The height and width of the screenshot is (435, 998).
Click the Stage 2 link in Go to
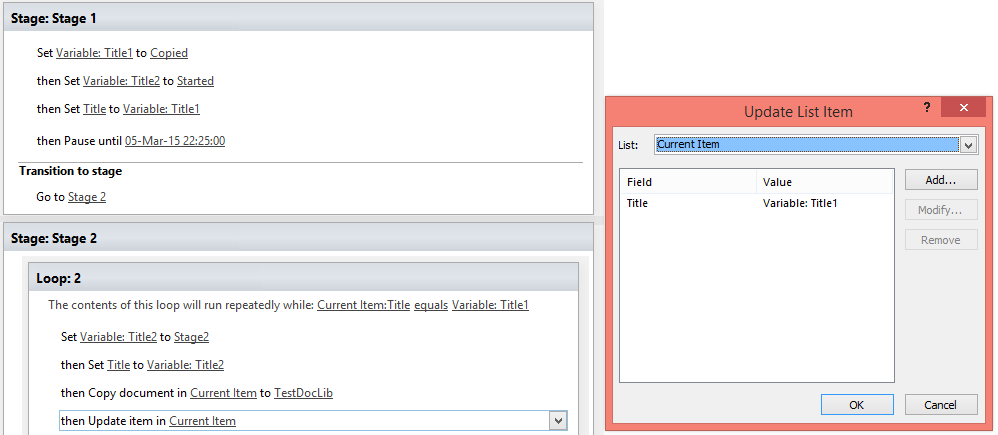[87, 197]
